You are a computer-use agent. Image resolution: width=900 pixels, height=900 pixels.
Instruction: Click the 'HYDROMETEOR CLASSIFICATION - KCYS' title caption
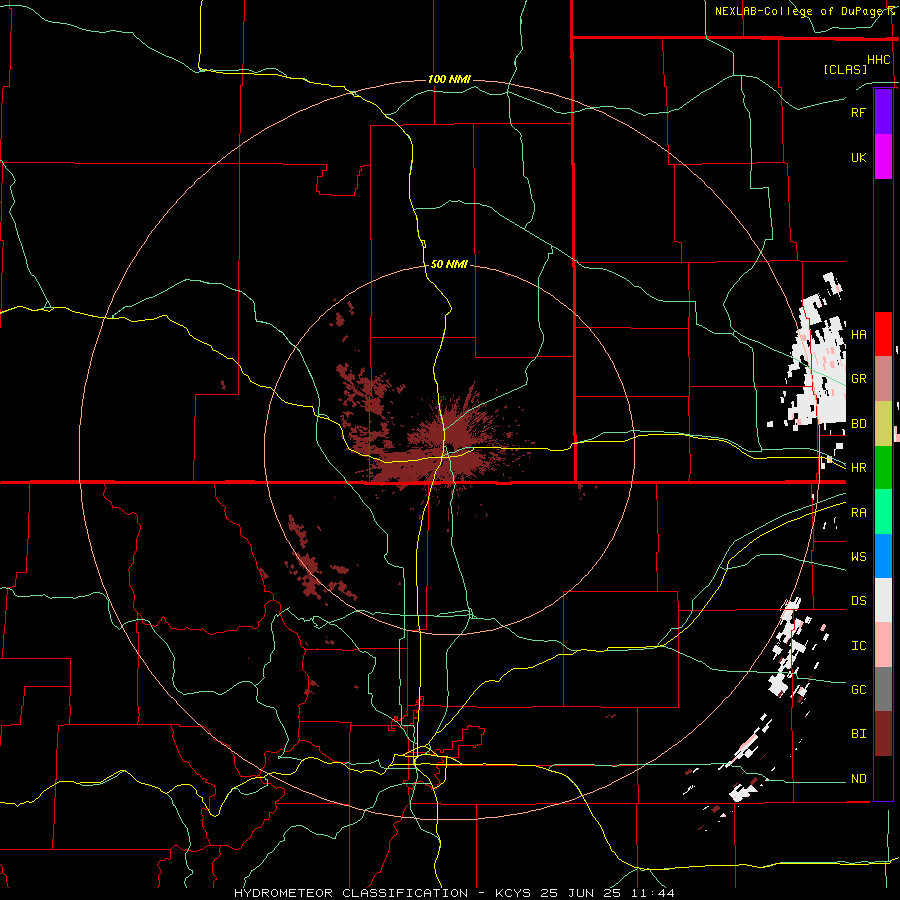click(378, 893)
